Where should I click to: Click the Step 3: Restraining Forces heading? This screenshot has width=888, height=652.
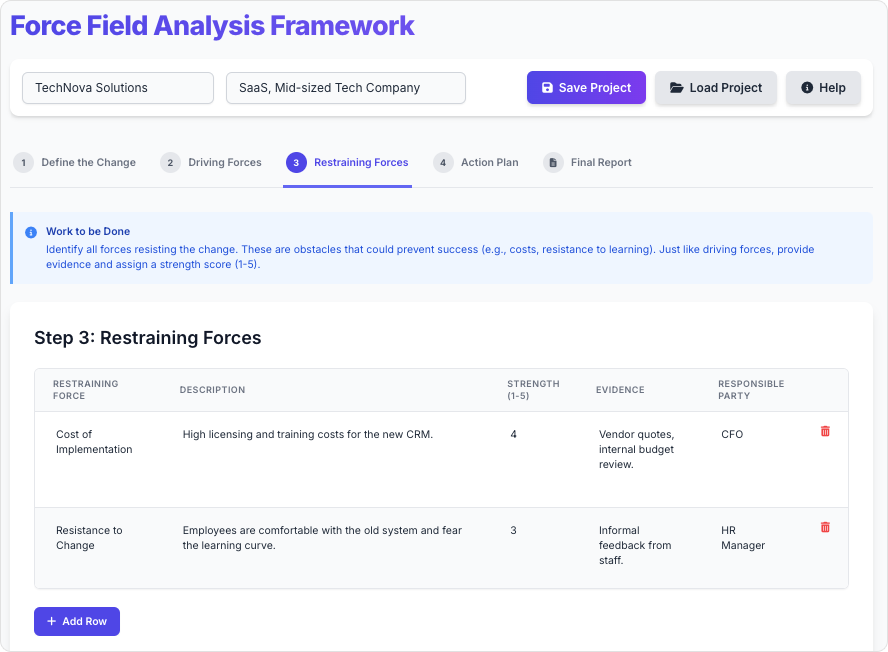point(148,338)
